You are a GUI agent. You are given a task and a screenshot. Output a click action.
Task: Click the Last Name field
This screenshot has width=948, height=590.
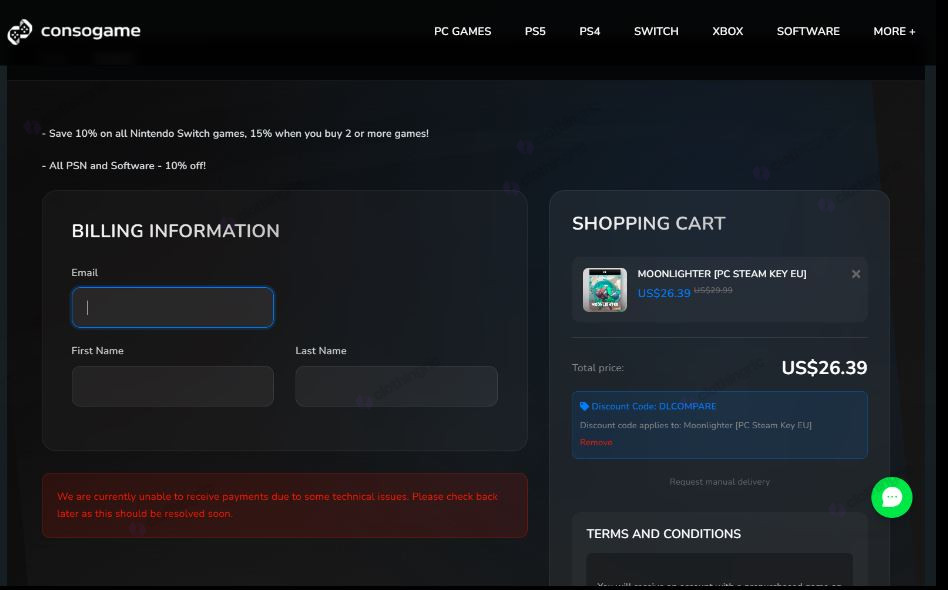point(397,386)
